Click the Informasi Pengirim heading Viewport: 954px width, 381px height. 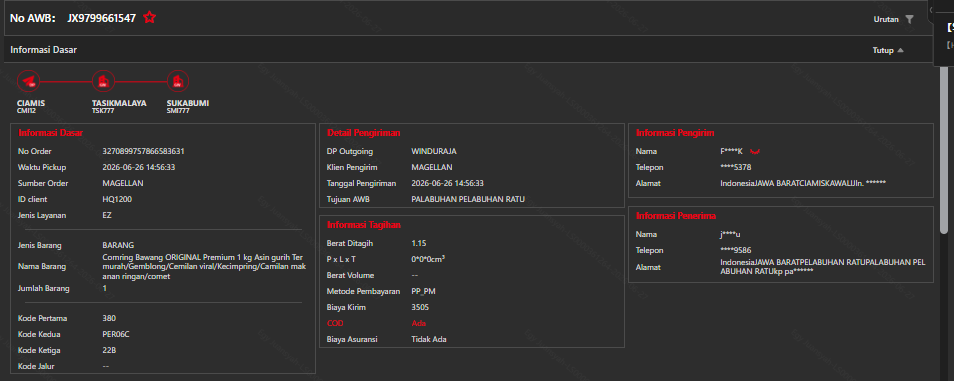pos(675,133)
